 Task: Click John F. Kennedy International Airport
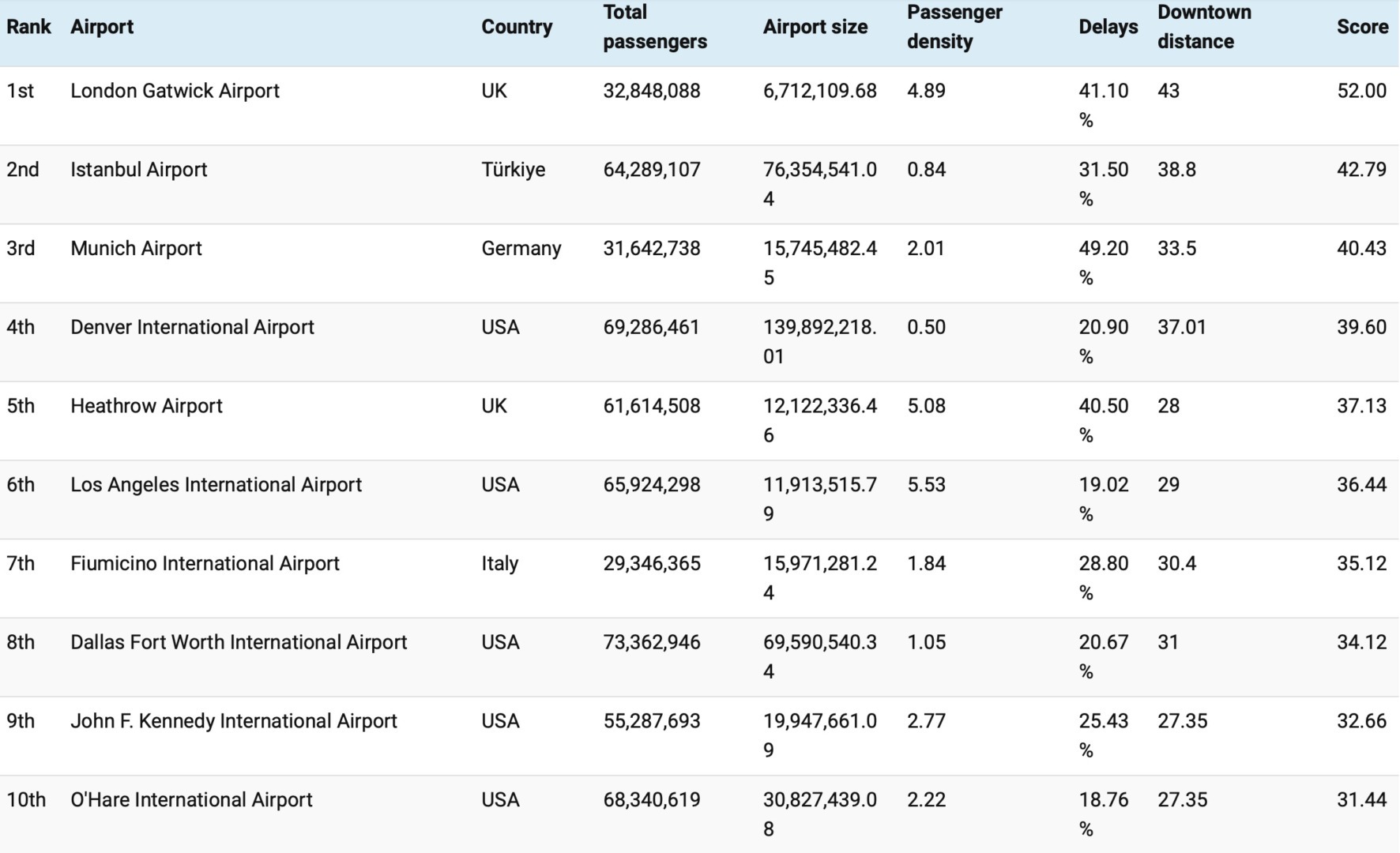tap(234, 721)
